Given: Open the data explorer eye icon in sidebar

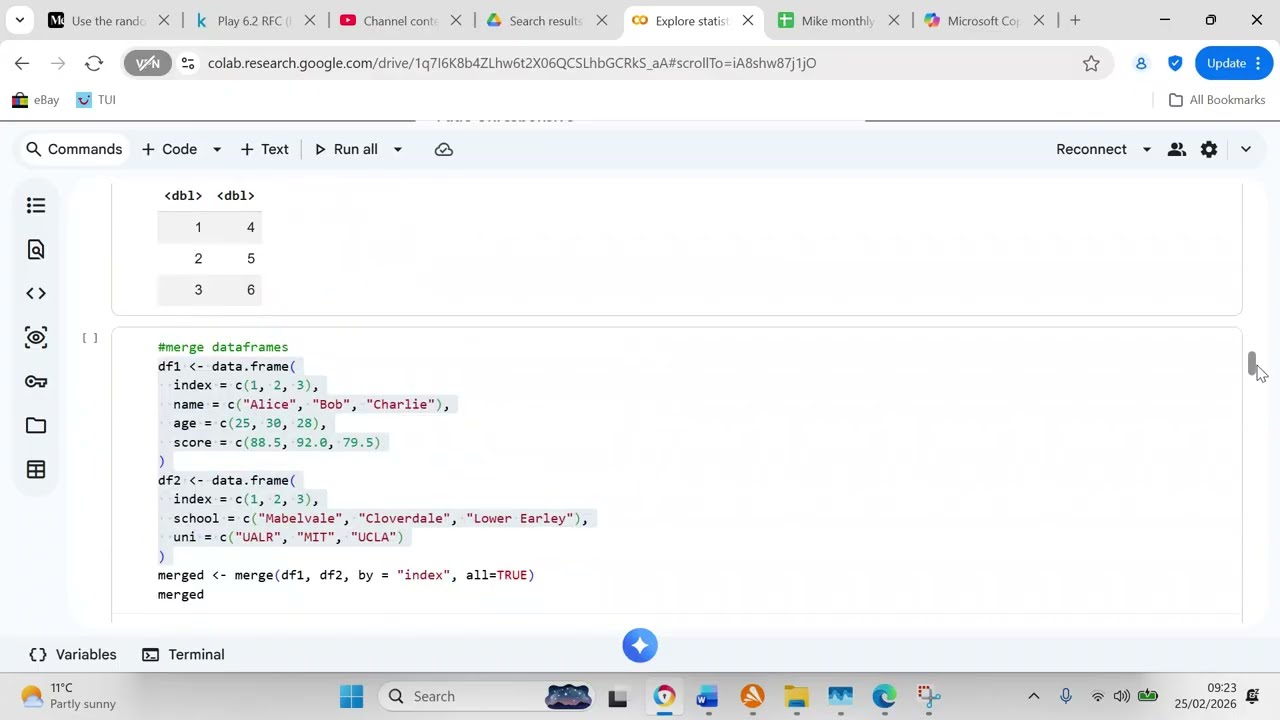Looking at the screenshot, I should [x=36, y=337].
